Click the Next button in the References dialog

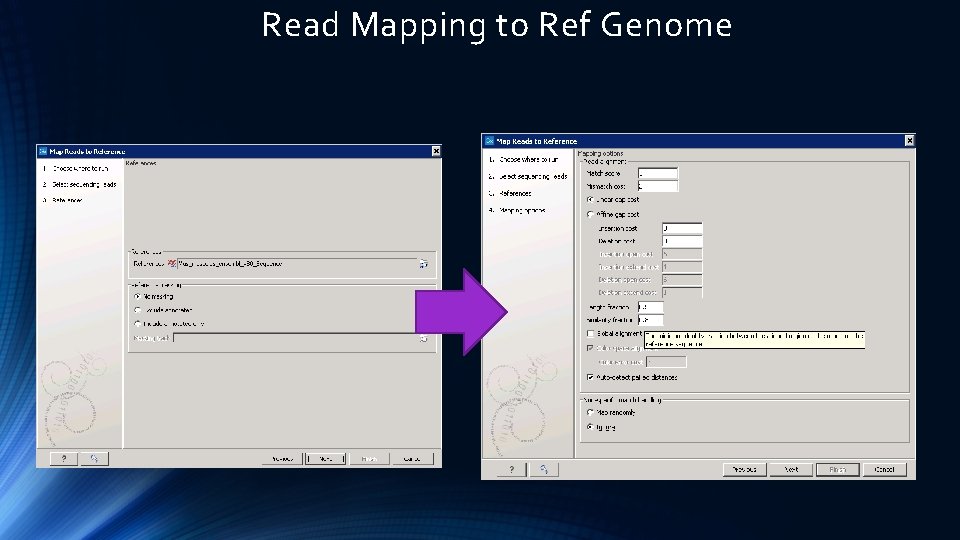click(x=325, y=459)
